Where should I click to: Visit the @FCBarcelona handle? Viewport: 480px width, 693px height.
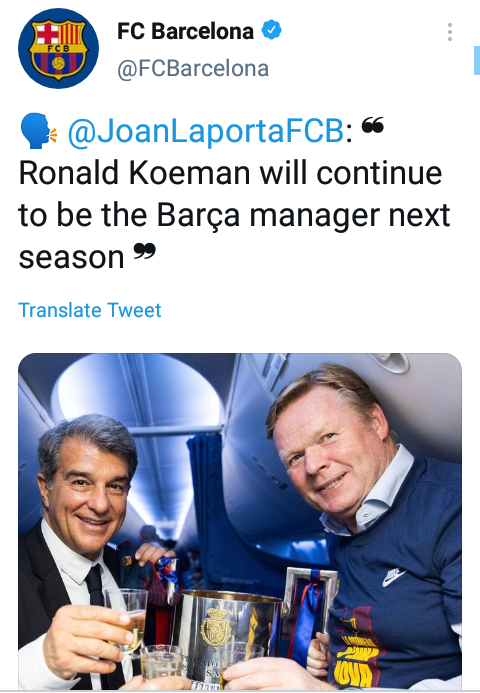click(193, 69)
